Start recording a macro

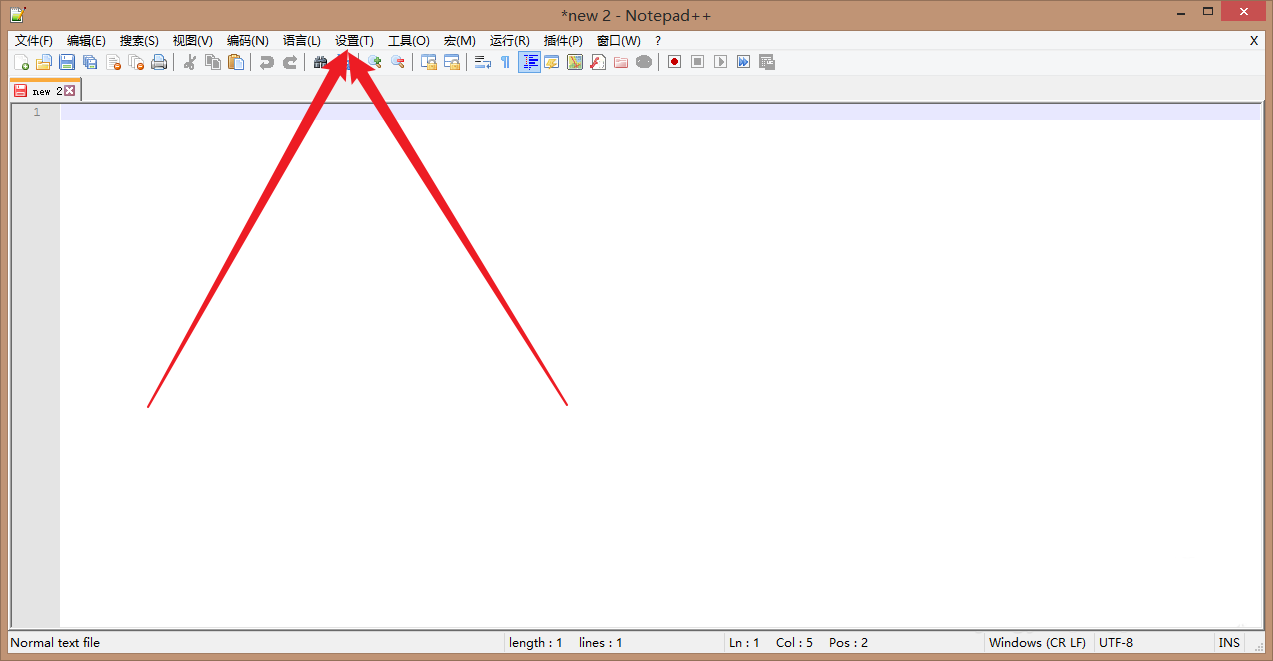pos(673,62)
